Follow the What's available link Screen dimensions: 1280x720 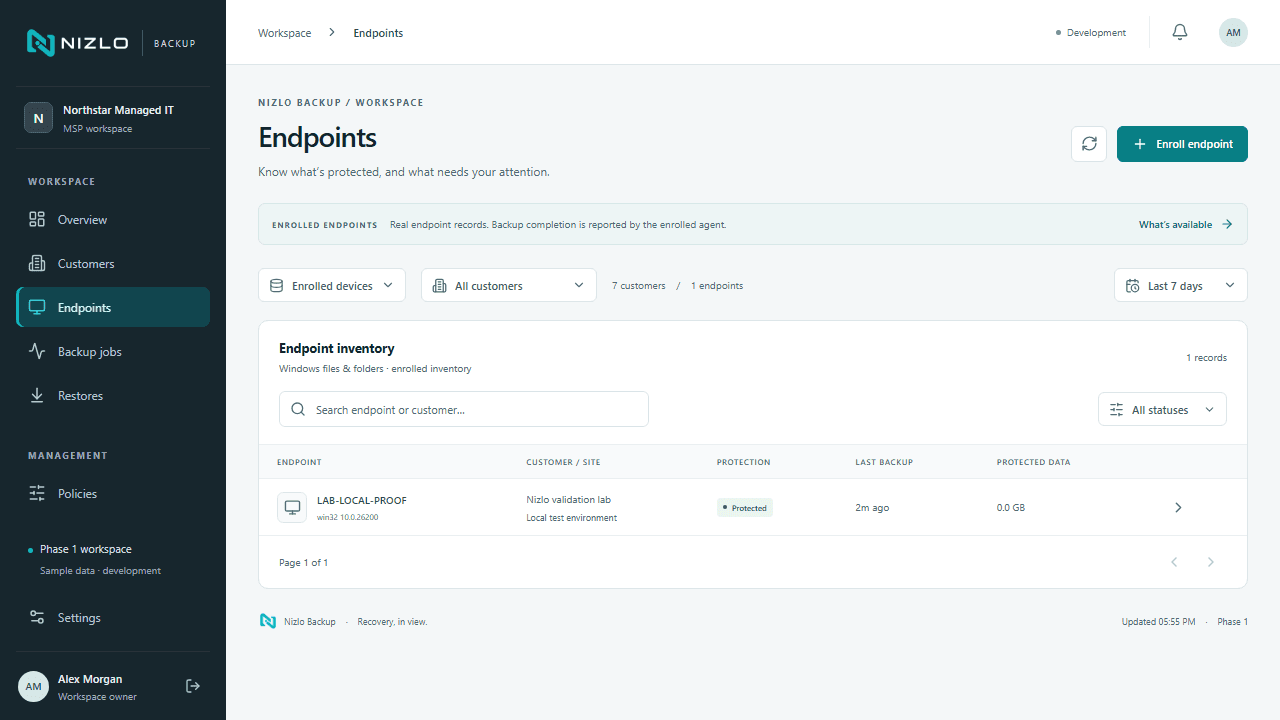pyautogui.click(x=1185, y=225)
